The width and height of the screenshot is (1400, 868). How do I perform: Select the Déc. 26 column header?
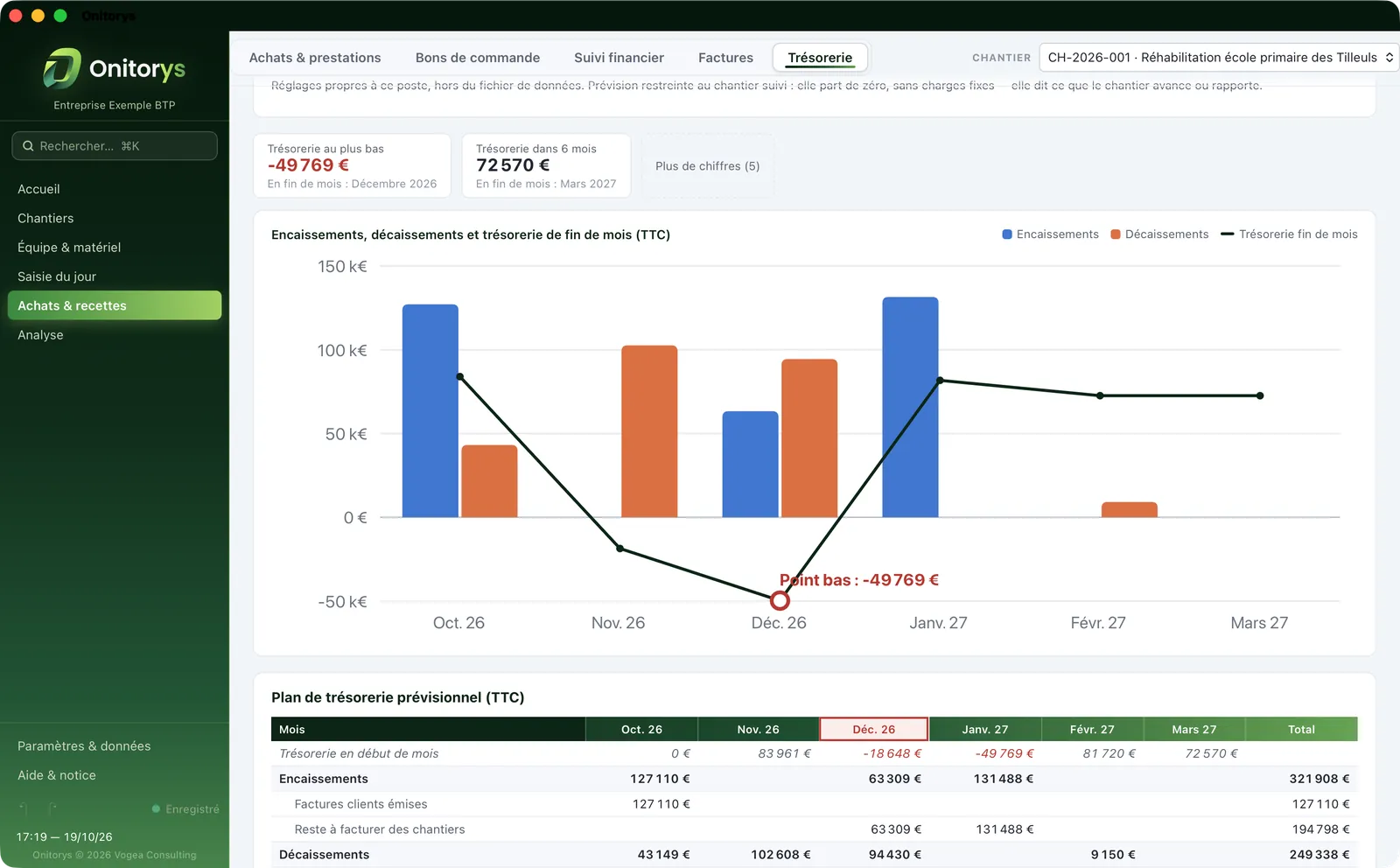(x=873, y=729)
